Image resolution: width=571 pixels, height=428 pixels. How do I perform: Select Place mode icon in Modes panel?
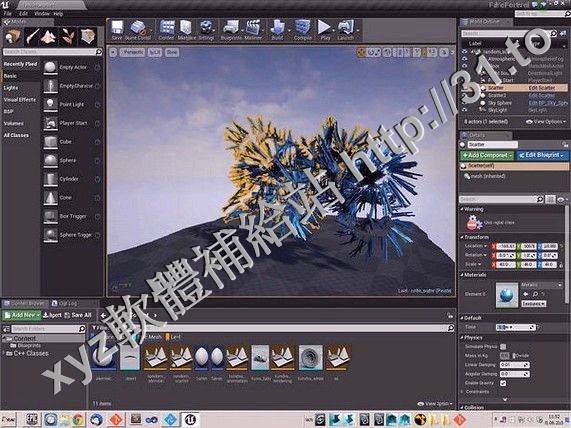[x=13, y=37]
